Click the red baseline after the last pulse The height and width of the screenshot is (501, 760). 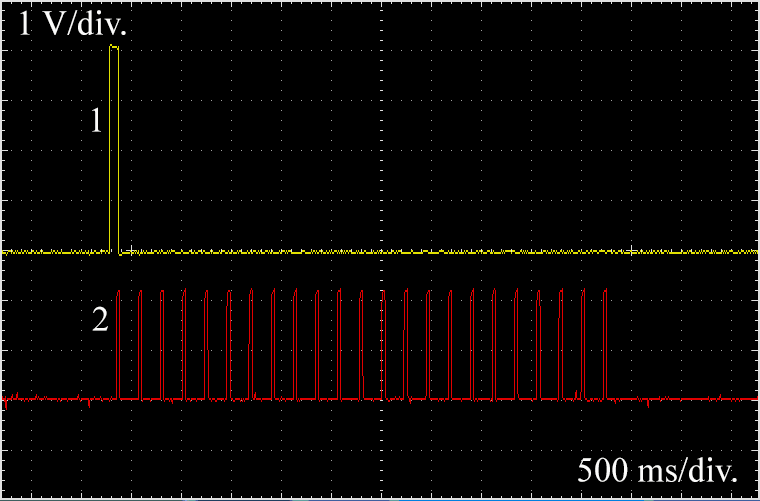[680, 399]
